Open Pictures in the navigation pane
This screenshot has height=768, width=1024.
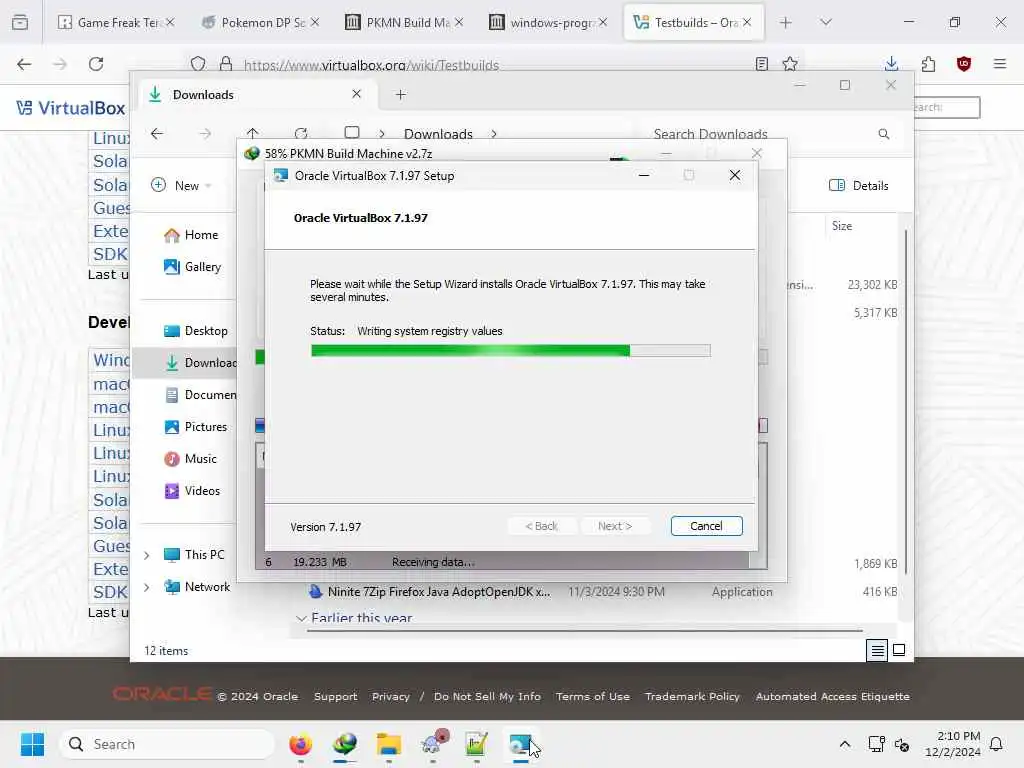[x=195, y=426]
